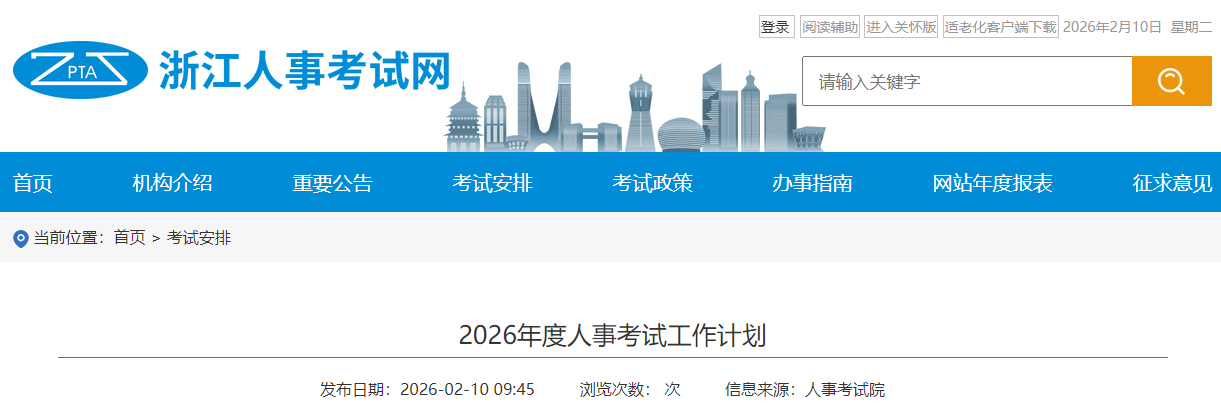Switch to 进入关怀版 care mode

point(901,27)
